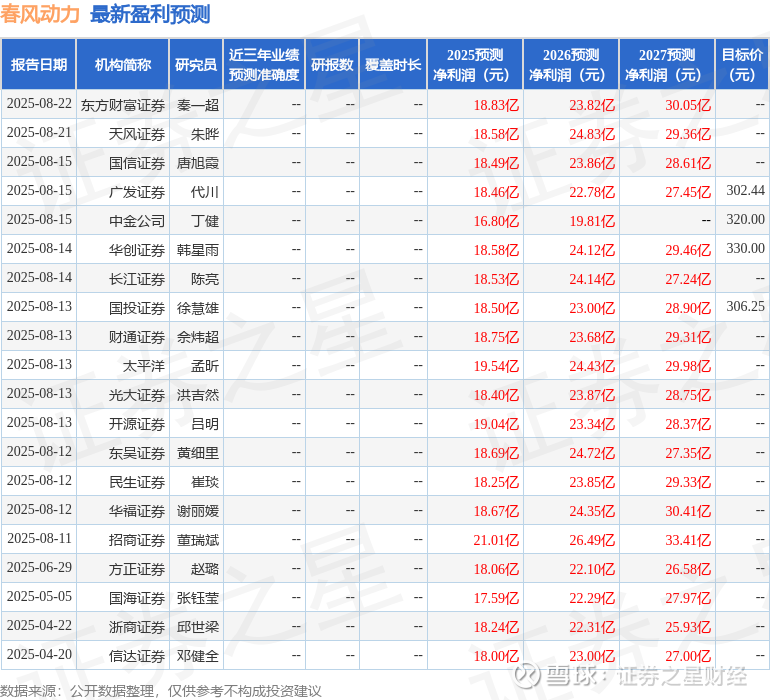Click researcher 洪吉然
770x700 pixels.
tap(198, 395)
